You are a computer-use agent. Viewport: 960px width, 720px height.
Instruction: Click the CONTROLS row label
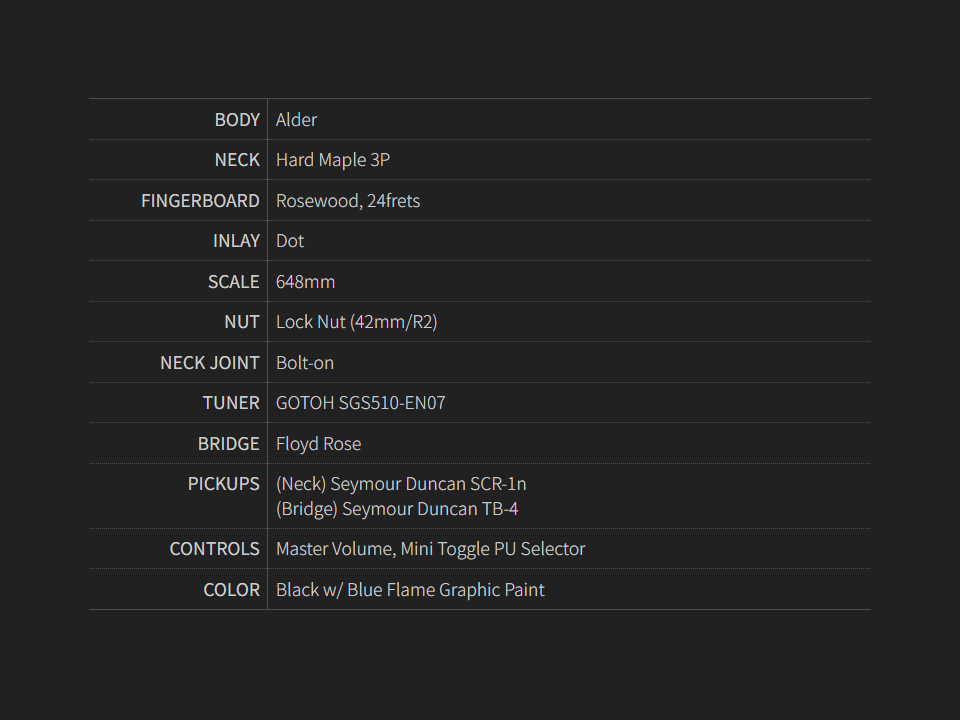[x=215, y=549]
